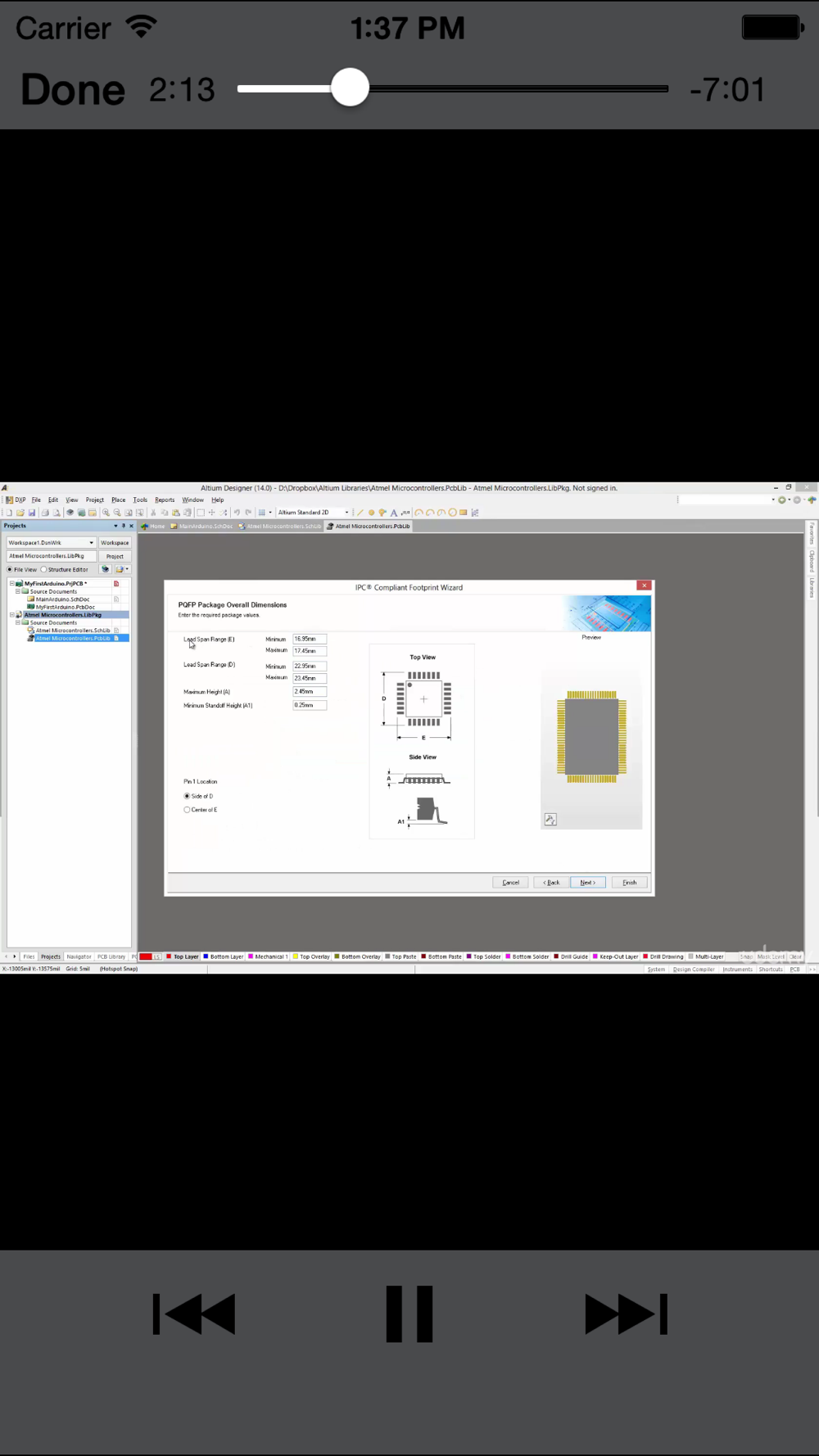
Task: Rewind to the previous track
Action: [194, 1314]
